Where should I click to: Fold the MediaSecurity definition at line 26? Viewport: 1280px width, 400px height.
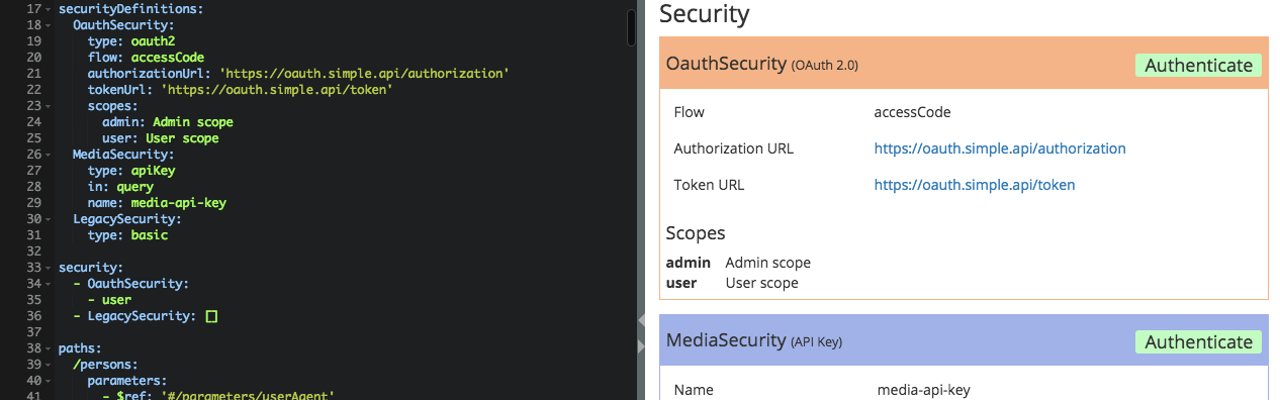tap(47, 155)
